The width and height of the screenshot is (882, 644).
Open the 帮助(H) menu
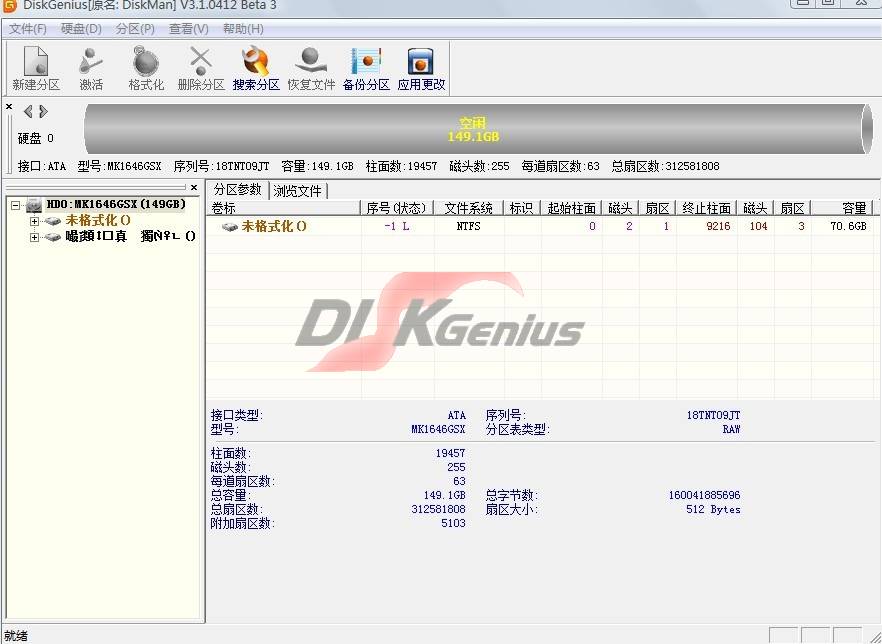coord(243,29)
